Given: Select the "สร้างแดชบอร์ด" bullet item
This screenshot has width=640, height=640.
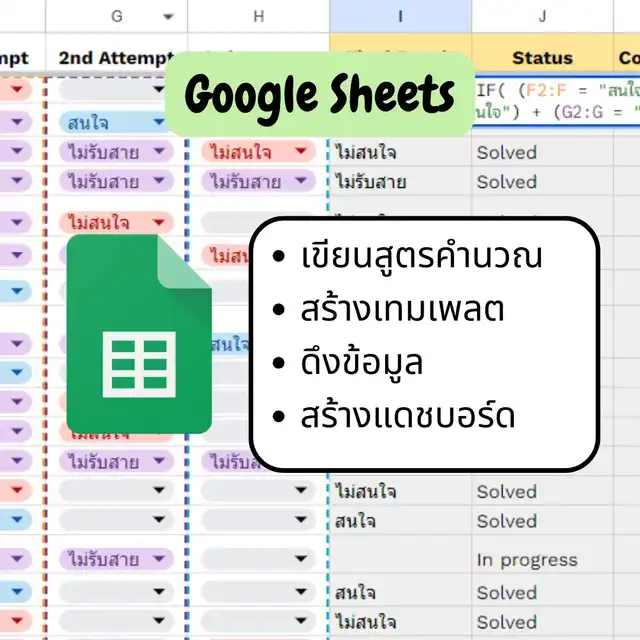Looking at the screenshot, I should click(x=408, y=416).
